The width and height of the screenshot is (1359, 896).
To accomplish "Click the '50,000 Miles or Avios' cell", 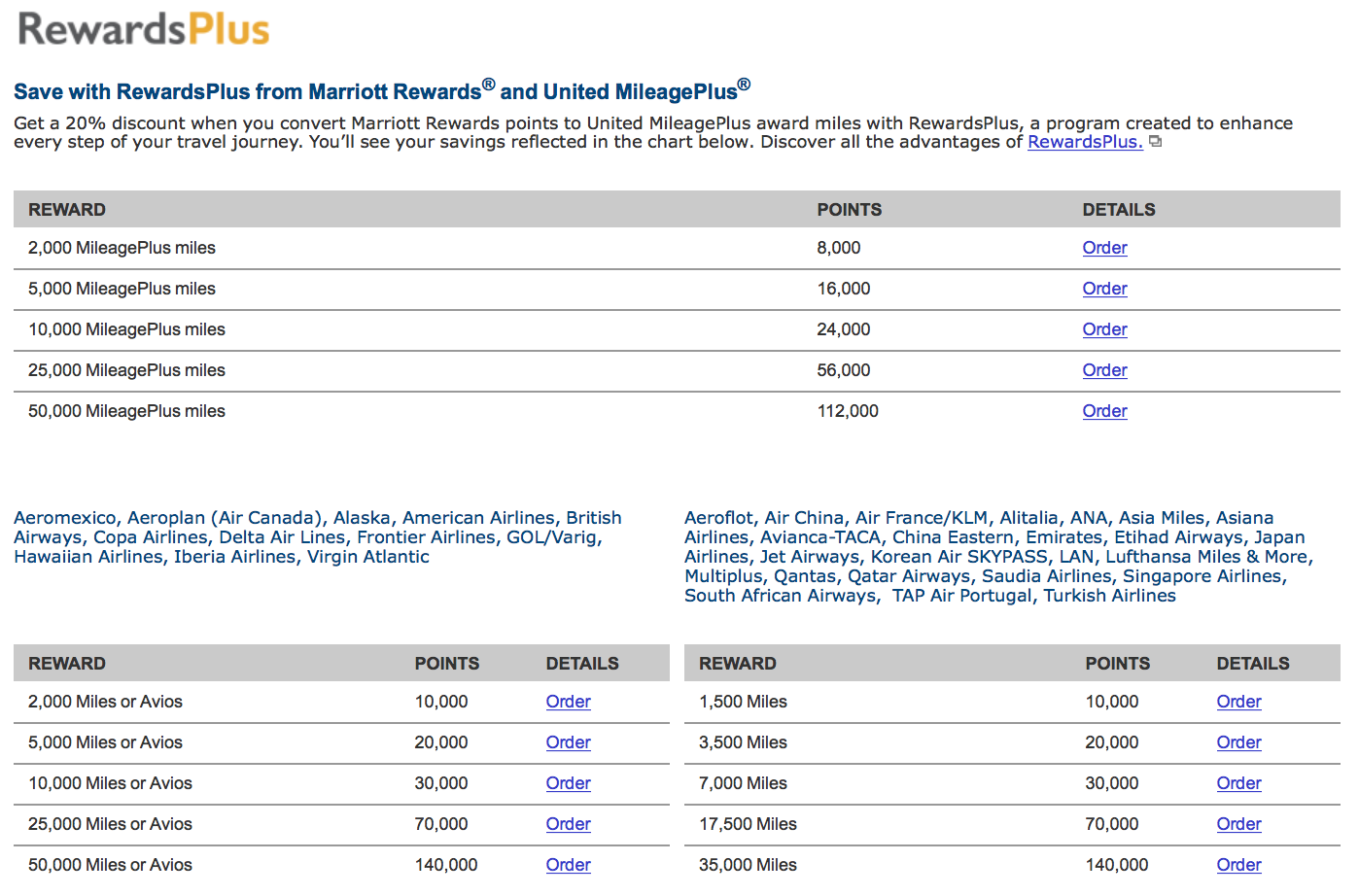I will coord(110,865).
